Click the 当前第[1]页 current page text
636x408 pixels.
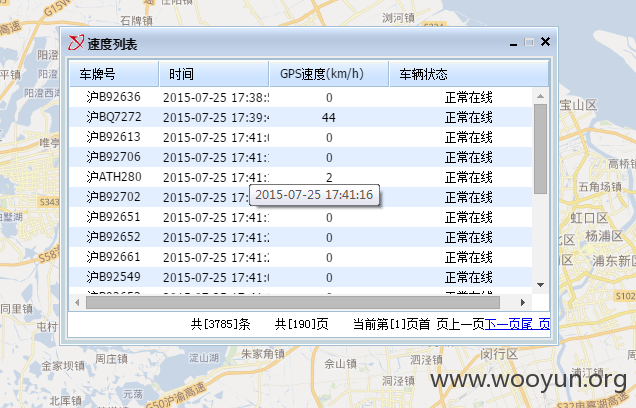[386, 324]
